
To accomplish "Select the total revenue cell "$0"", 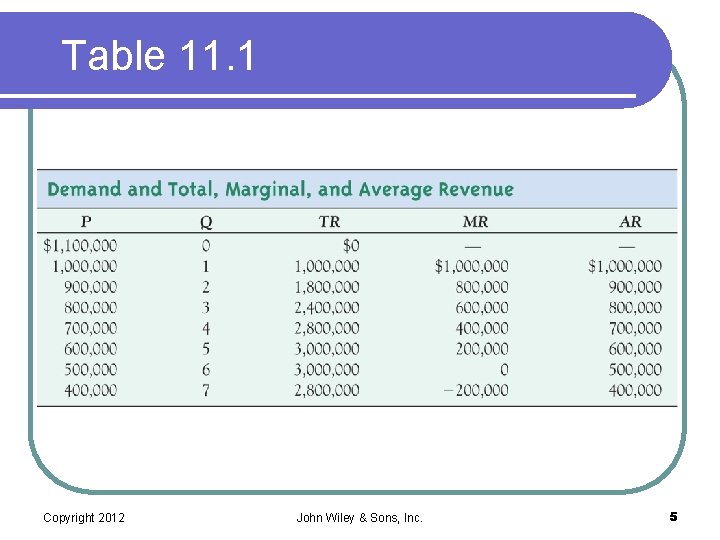I will point(351,246).
